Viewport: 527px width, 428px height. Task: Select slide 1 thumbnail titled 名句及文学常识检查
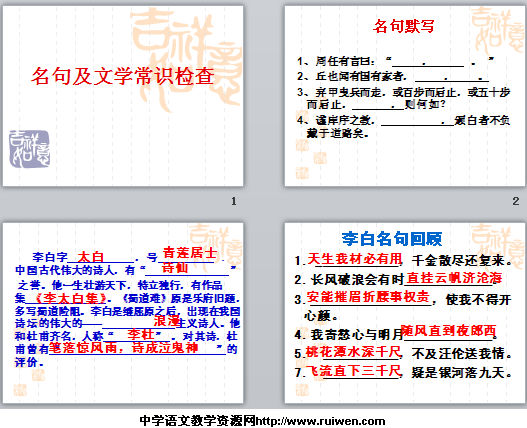(x=123, y=96)
